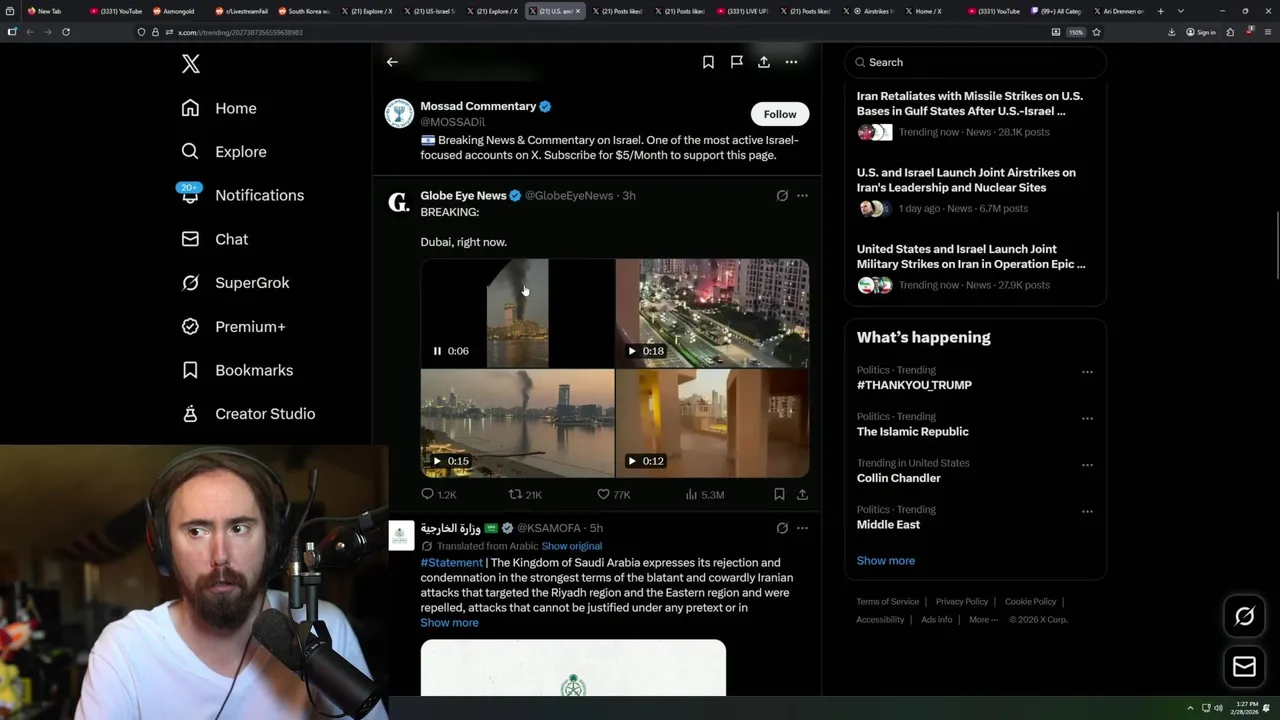The height and width of the screenshot is (720, 1280).
Task: Open the header more options menu
Action: (791, 62)
